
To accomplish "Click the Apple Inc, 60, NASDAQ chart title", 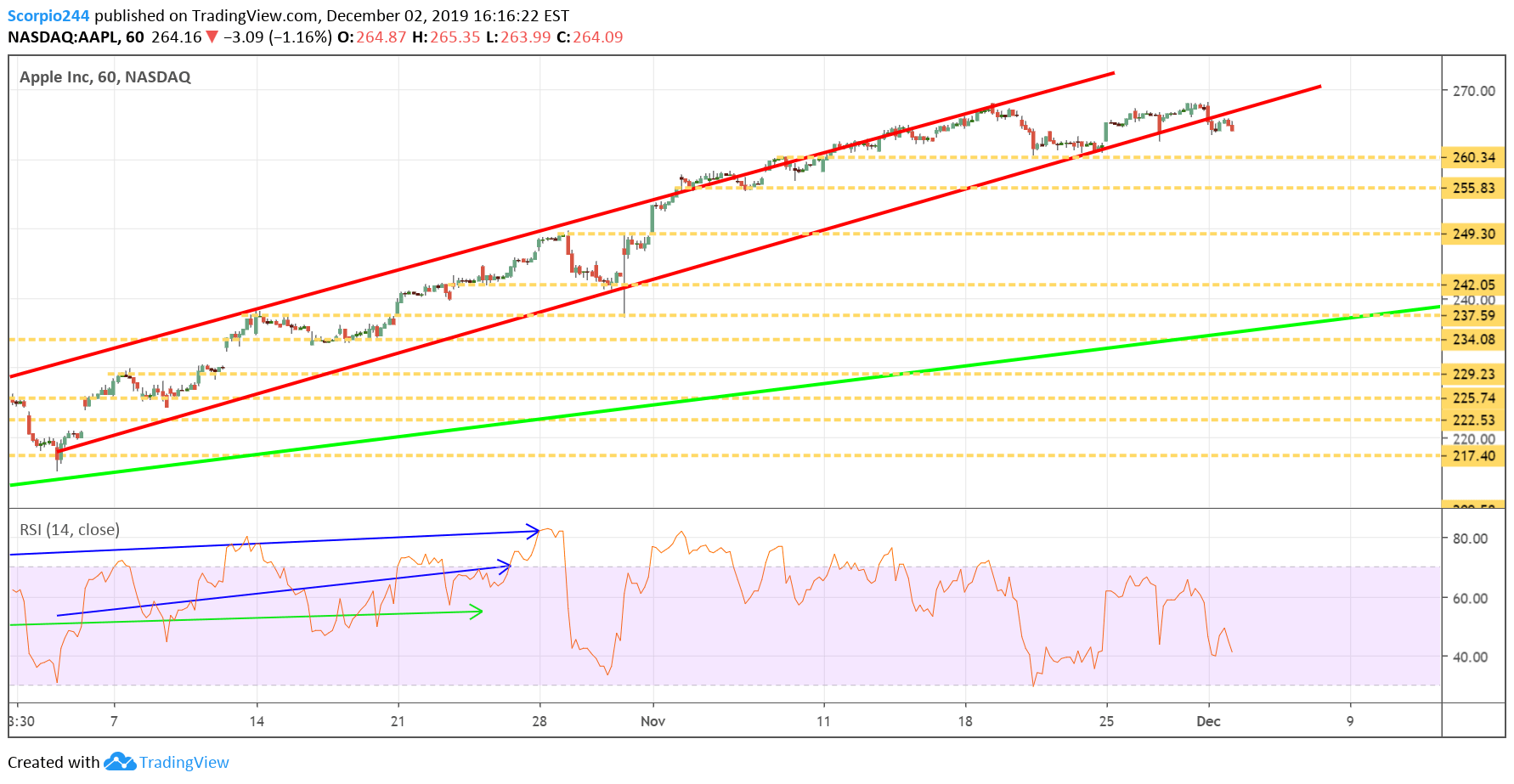I will (105, 77).
